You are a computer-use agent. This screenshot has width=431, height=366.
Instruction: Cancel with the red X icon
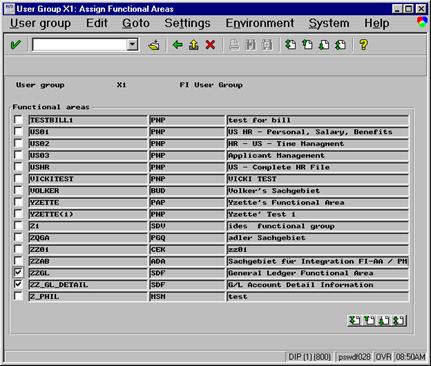pyautogui.click(x=210, y=45)
